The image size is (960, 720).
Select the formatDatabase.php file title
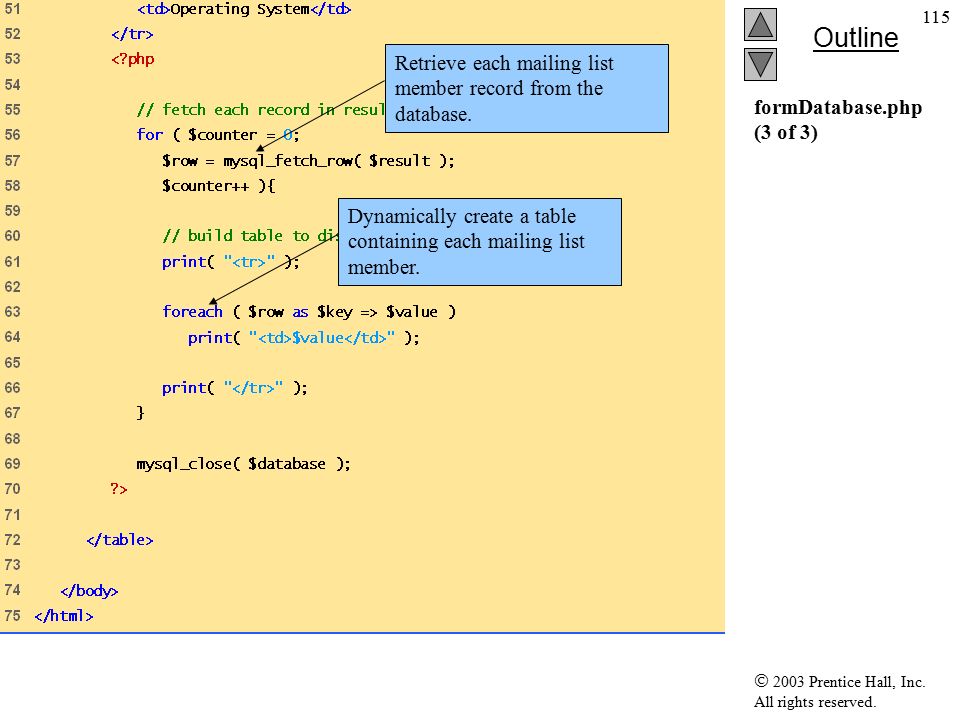(x=838, y=108)
